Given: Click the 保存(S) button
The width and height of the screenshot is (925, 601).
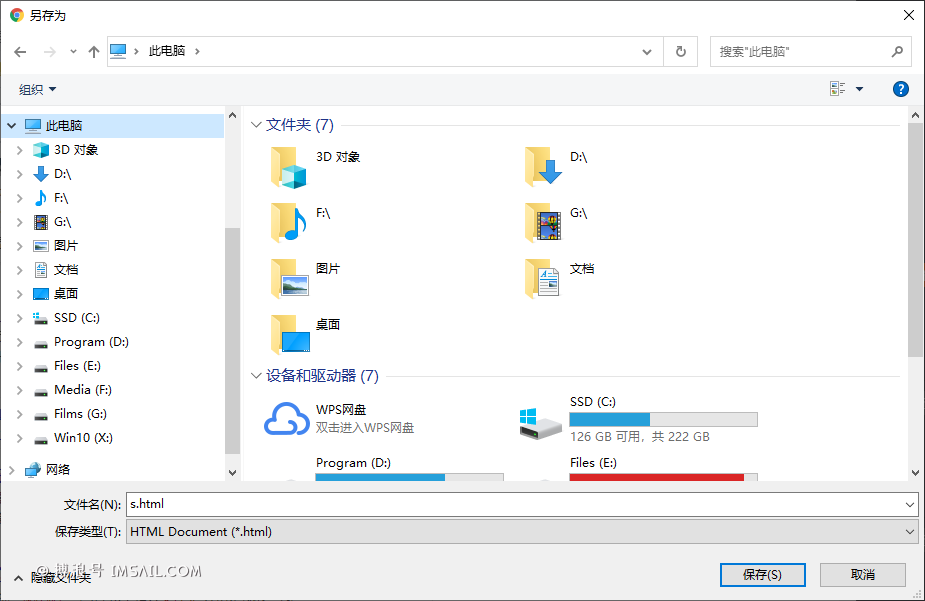Looking at the screenshot, I should (762, 575).
